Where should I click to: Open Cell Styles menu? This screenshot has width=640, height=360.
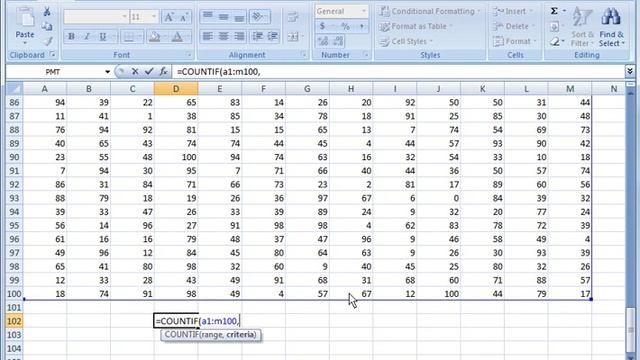(x=406, y=41)
